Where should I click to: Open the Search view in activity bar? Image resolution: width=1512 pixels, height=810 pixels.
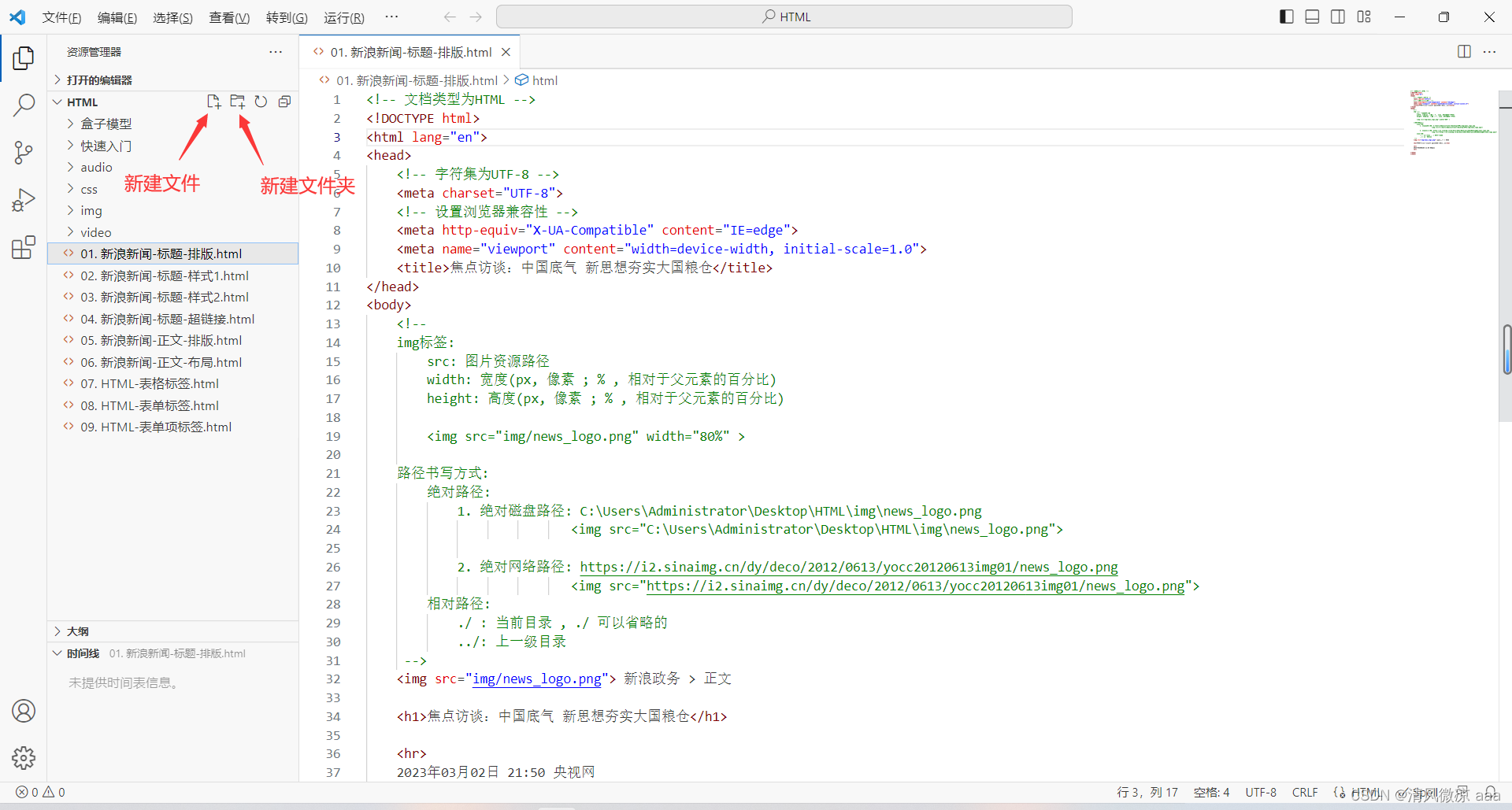pyautogui.click(x=24, y=105)
